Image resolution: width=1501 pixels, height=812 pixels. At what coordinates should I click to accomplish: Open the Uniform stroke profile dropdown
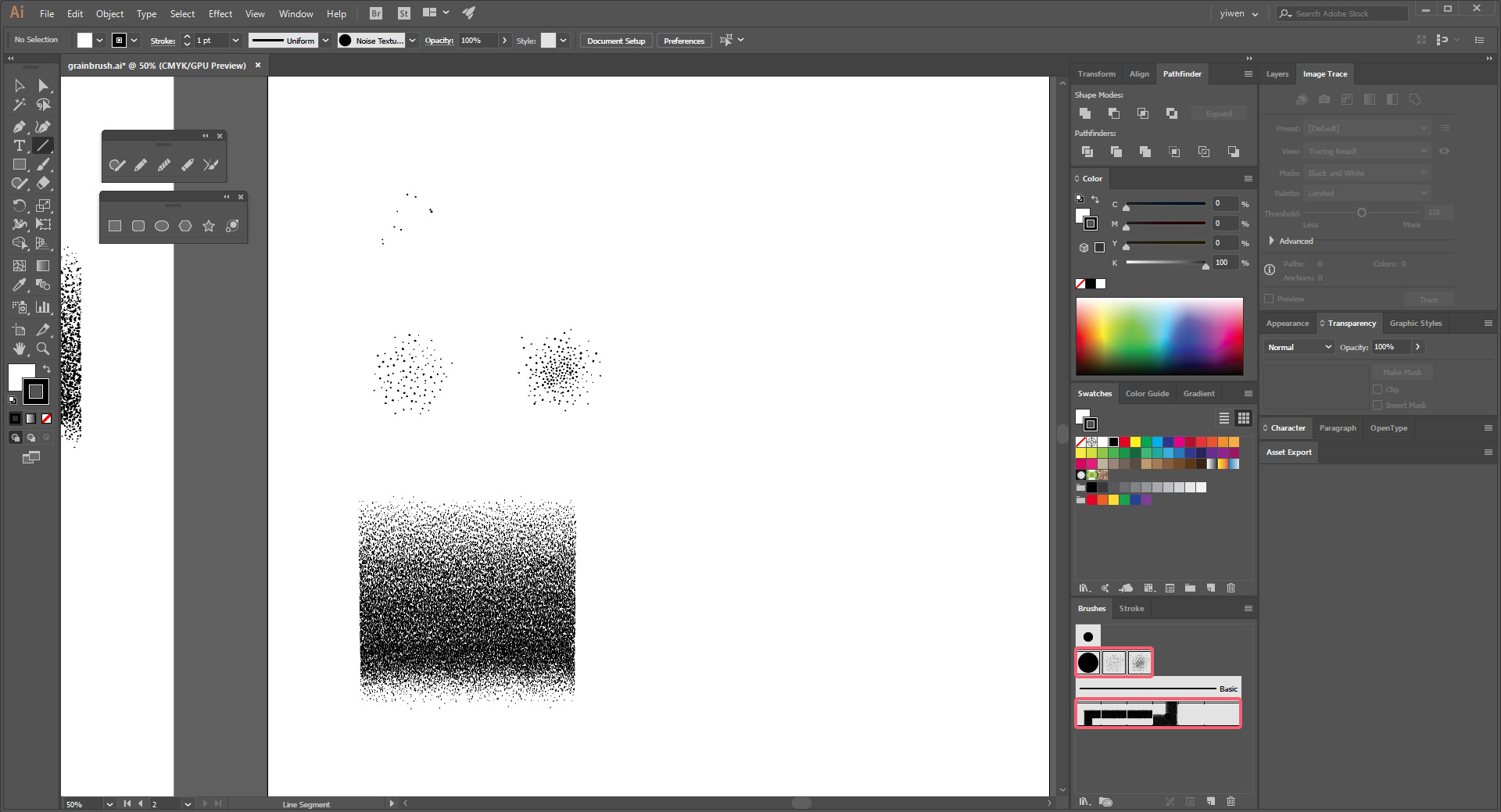[x=325, y=41]
